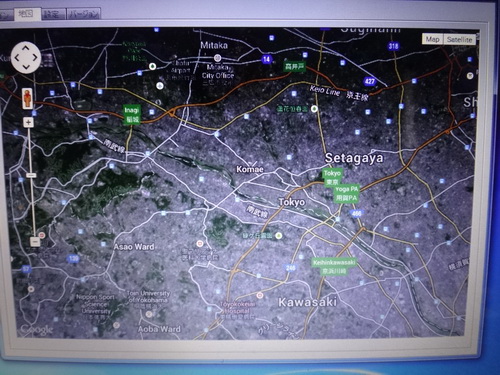The width and height of the screenshot is (500, 375).
Task: Open the 設定 tab
Action: click(x=53, y=15)
